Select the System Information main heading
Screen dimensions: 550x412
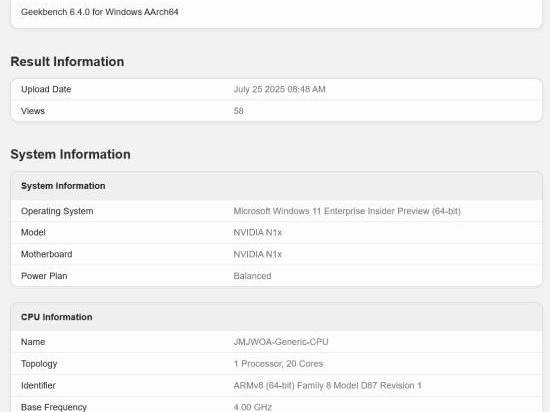[71, 154]
